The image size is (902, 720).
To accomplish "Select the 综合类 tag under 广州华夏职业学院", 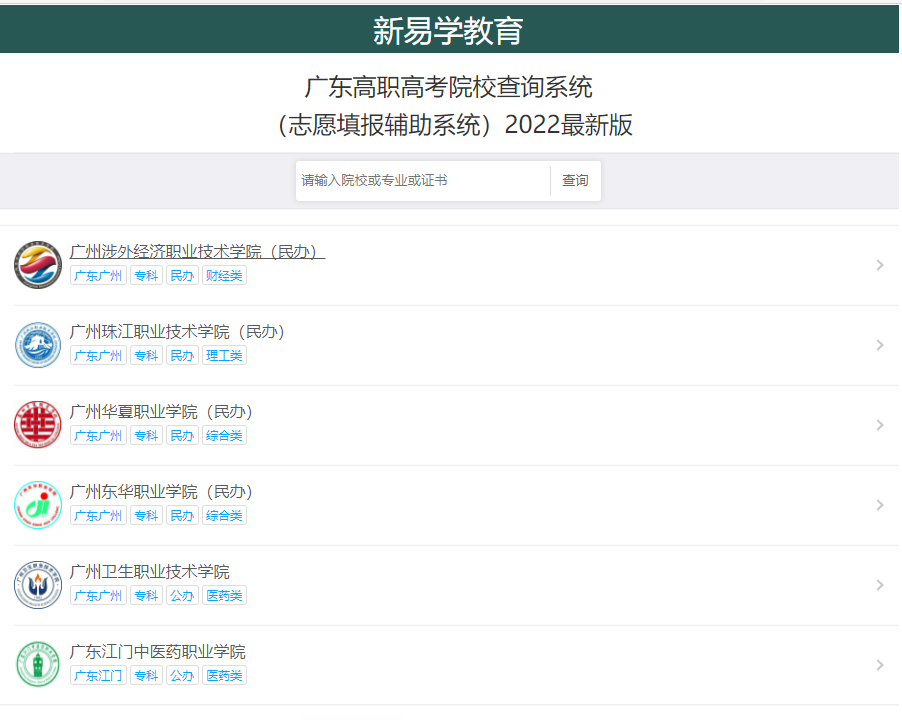I will pyautogui.click(x=223, y=435).
